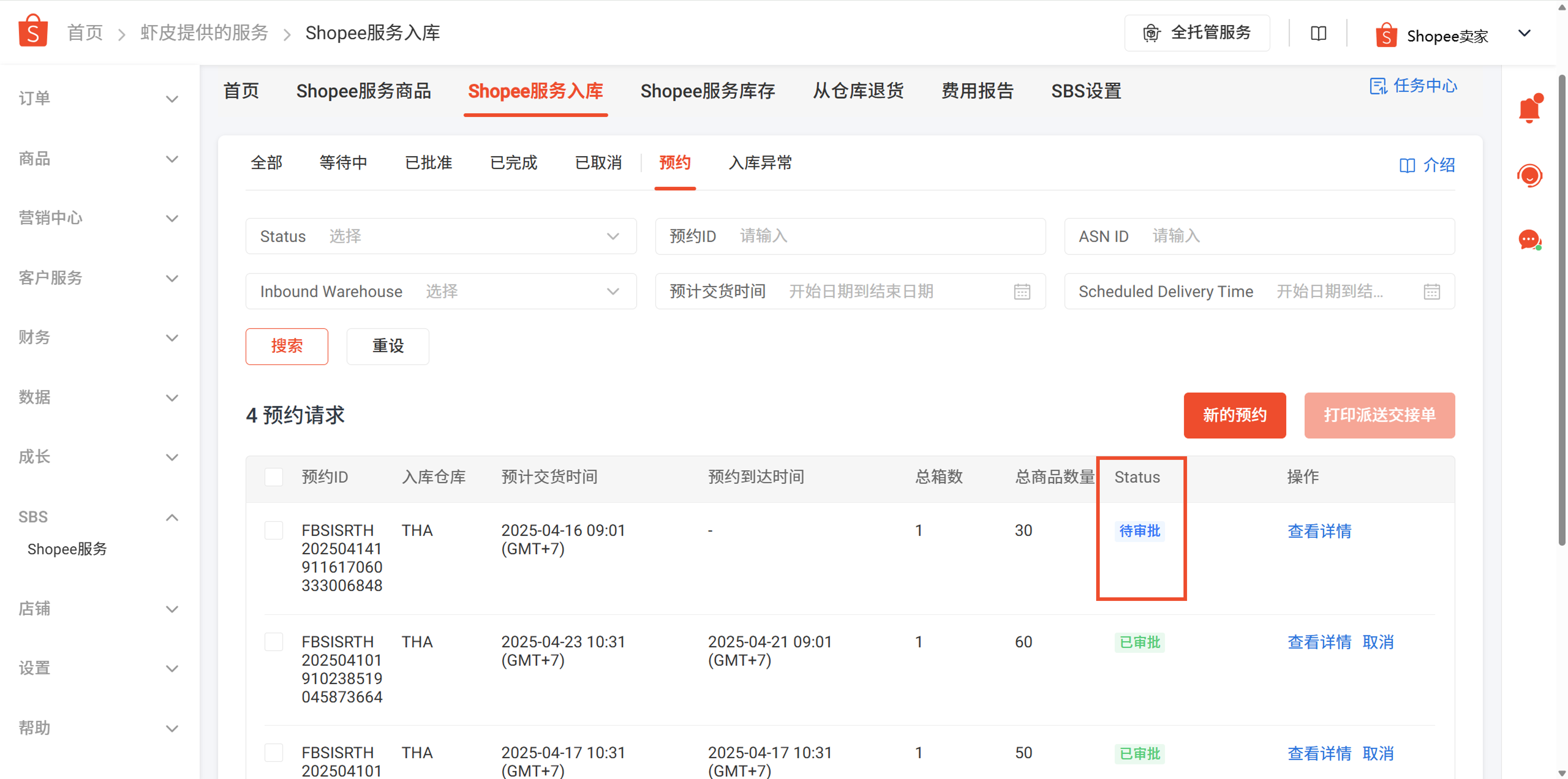Image resolution: width=1568 pixels, height=779 pixels.
Task: Click the 新的预约 button
Action: pyautogui.click(x=1234, y=415)
